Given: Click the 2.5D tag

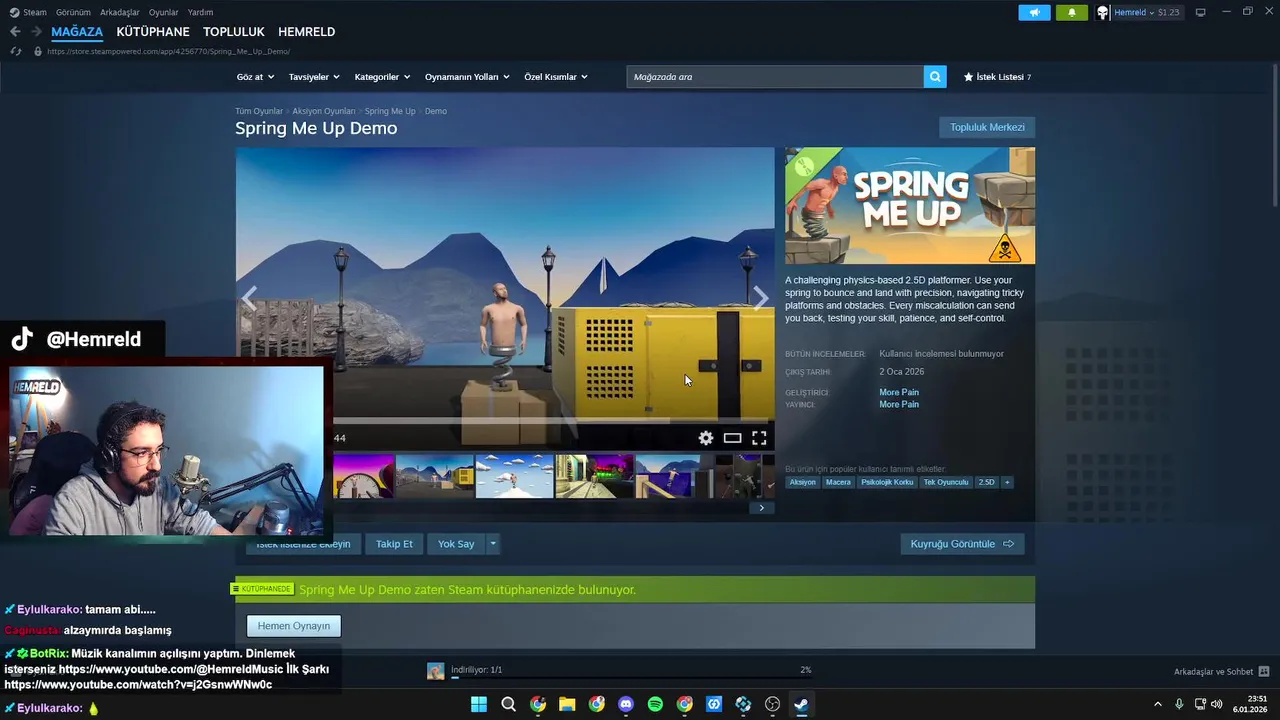Looking at the screenshot, I should tap(986, 482).
